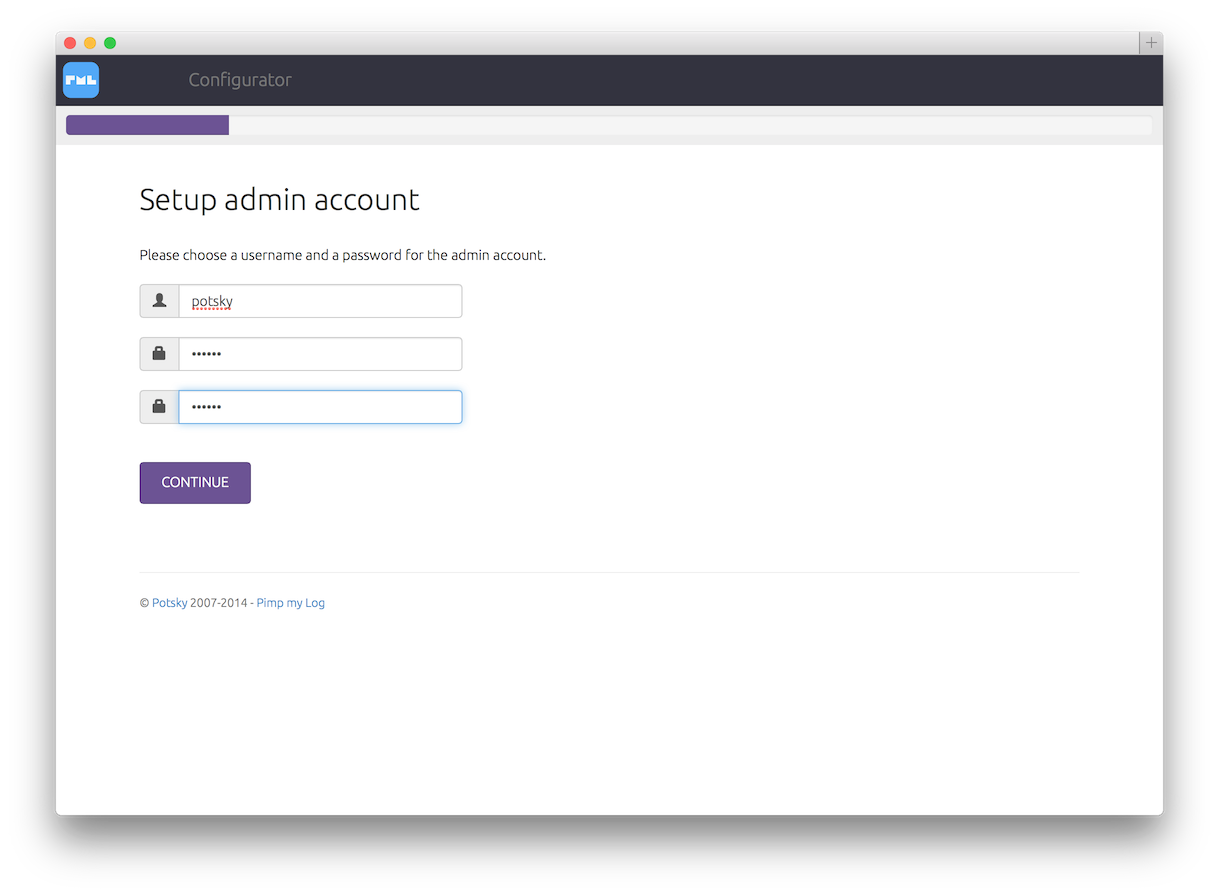Click the instruction text about choosing username
Screen dimensions: 1219x895
point(342,255)
